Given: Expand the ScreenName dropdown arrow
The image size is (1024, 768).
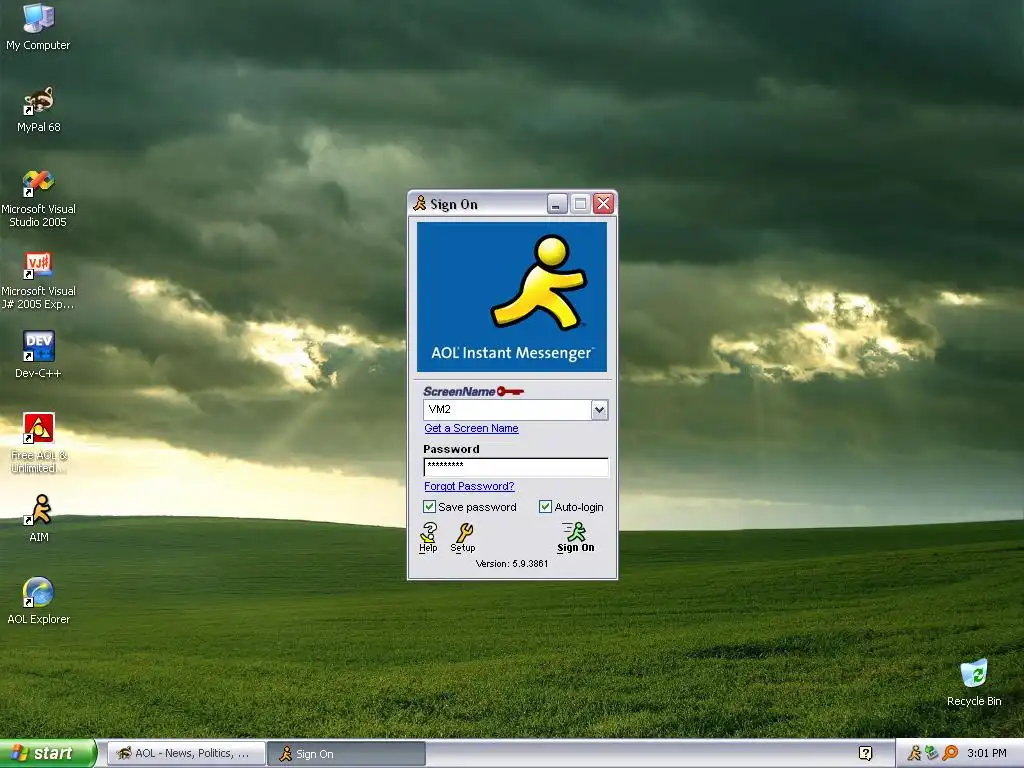Looking at the screenshot, I should click(x=600, y=410).
